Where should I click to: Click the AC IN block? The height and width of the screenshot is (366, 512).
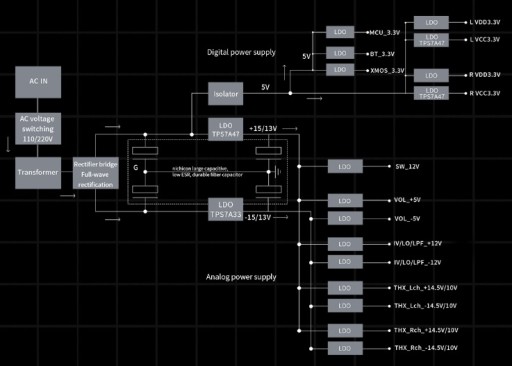coord(38,82)
